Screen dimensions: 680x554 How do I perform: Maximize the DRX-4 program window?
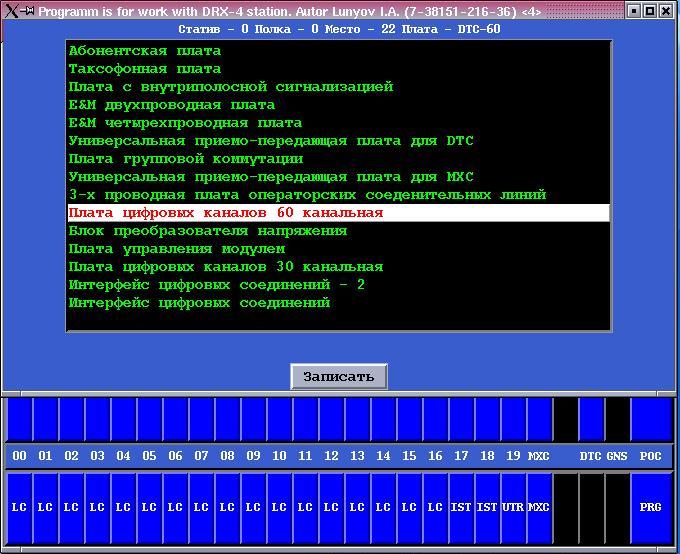tap(650, 11)
